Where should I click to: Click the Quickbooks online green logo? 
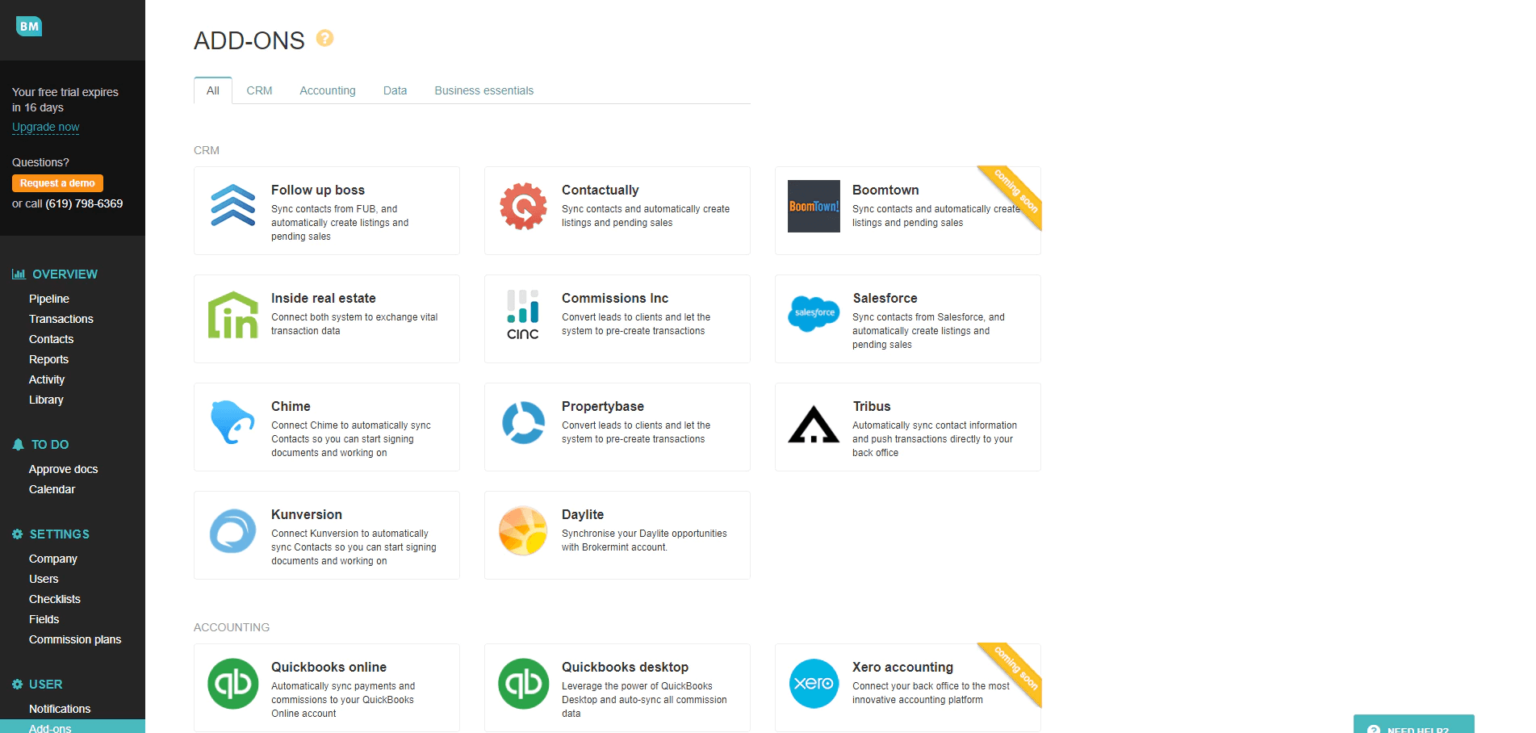point(233,683)
